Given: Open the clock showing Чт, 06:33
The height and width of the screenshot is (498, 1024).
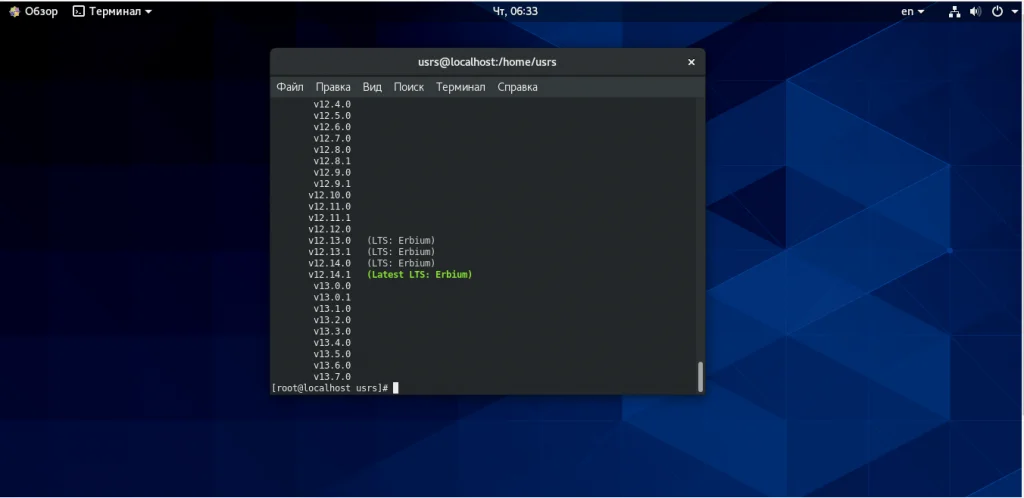Looking at the screenshot, I should [x=515, y=11].
